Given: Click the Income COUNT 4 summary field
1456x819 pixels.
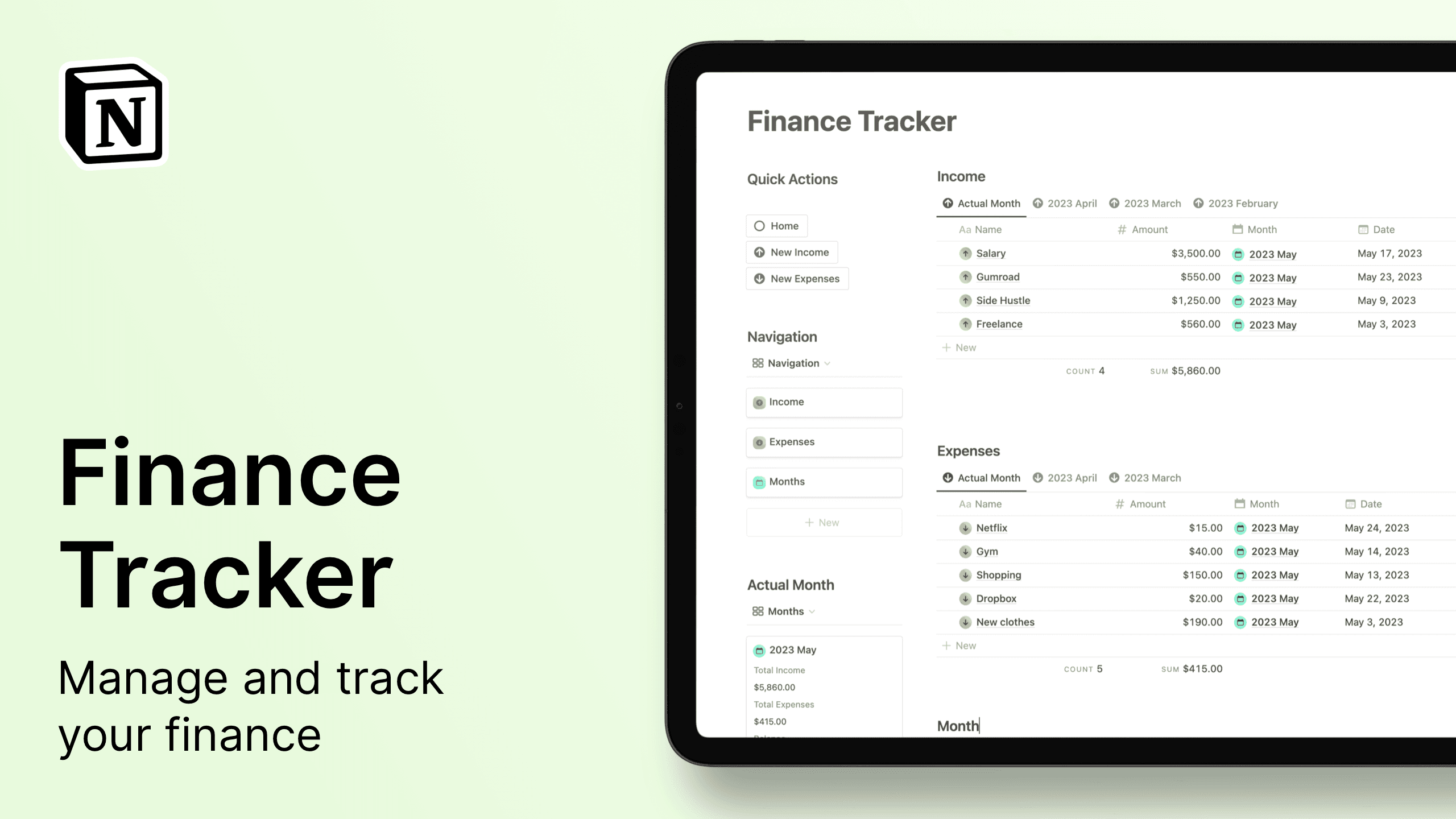Looking at the screenshot, I should pos(1086,371).
